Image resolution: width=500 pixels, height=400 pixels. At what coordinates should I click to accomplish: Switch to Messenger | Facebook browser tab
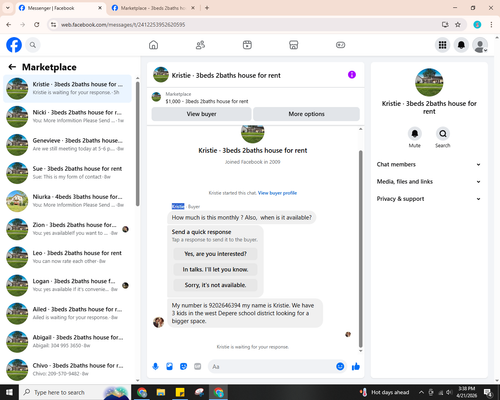[x=61, y=8]
